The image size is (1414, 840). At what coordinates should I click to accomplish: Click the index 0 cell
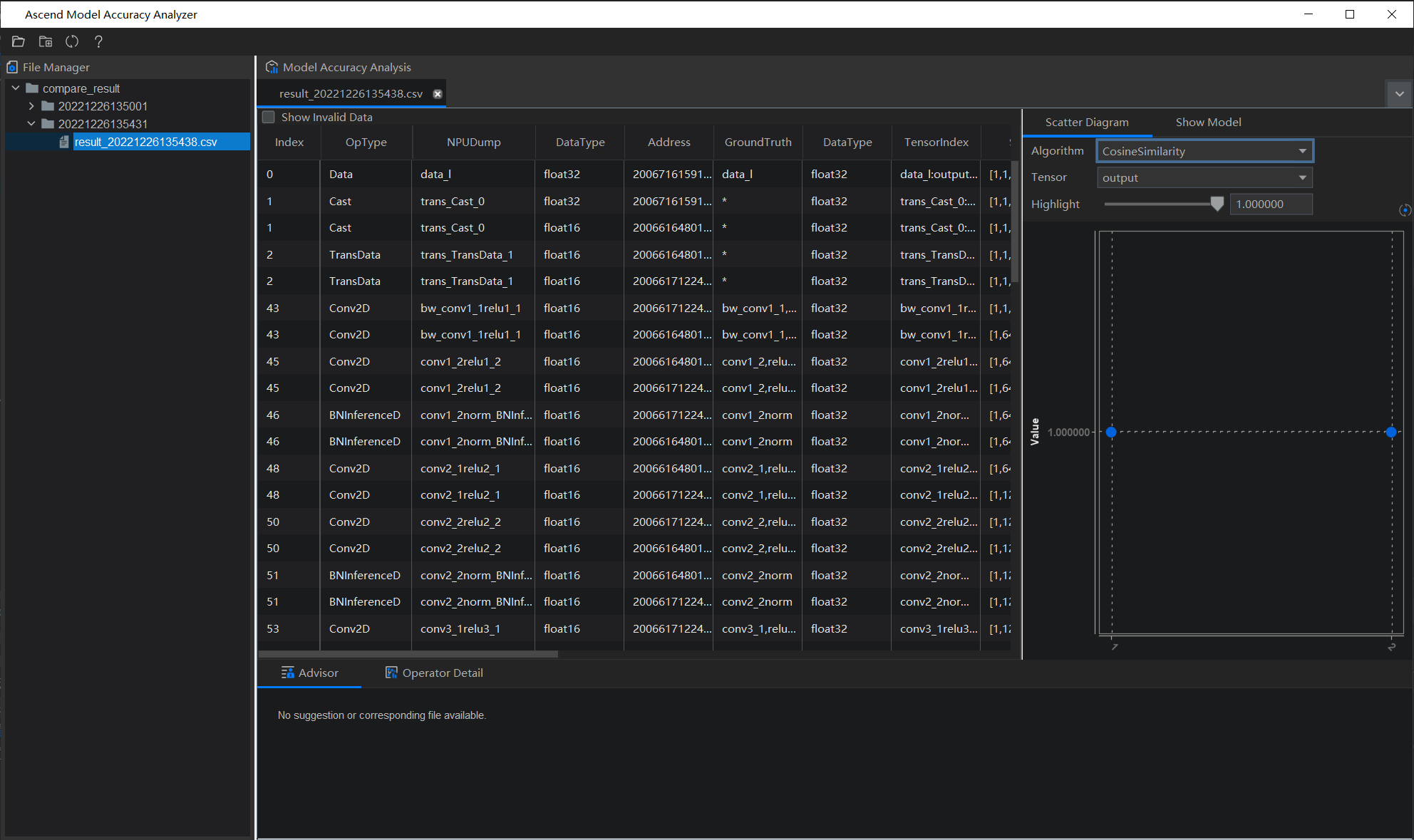pos(289,175)
